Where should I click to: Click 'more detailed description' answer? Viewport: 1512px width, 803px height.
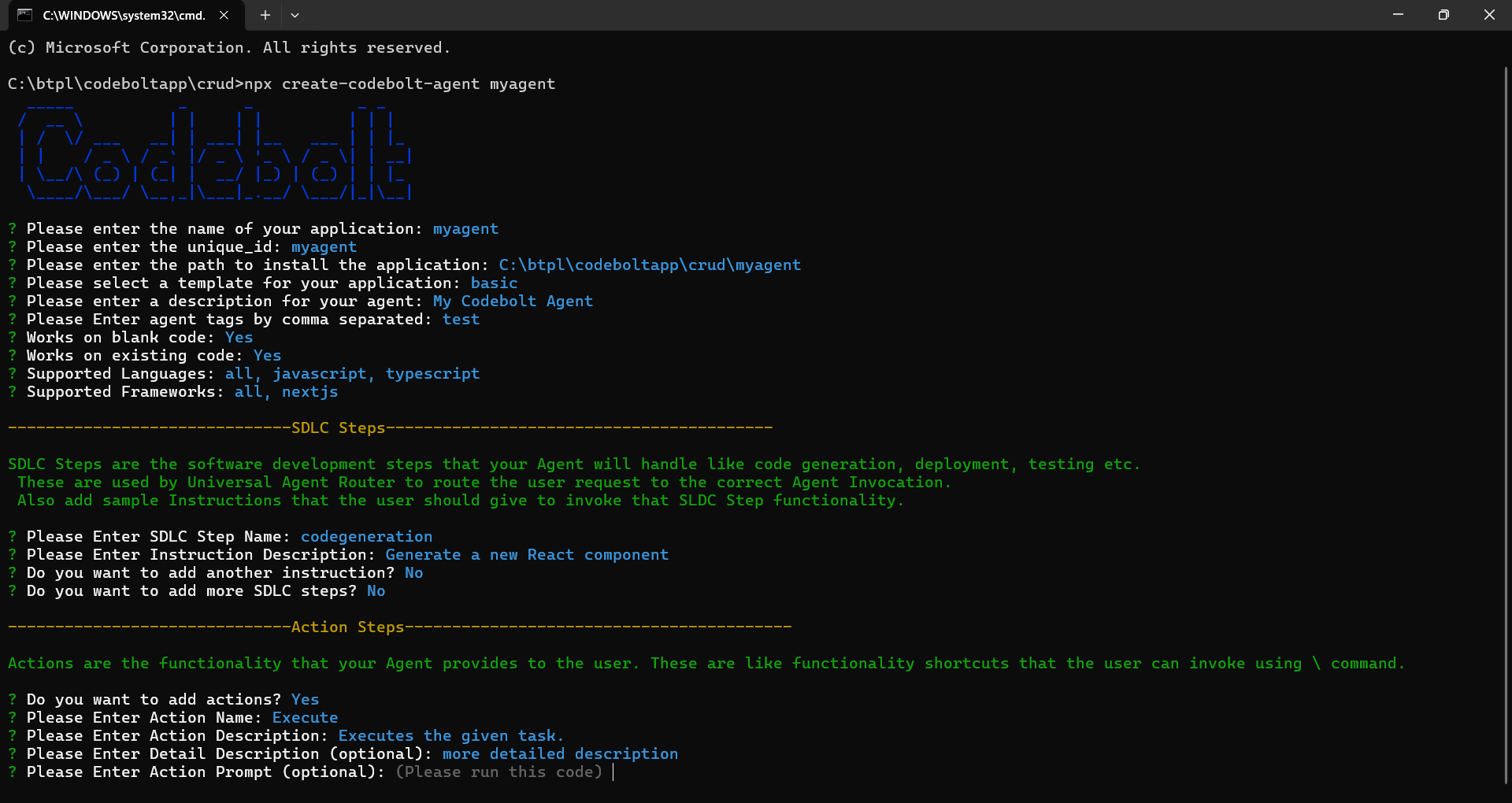(560, 754)
